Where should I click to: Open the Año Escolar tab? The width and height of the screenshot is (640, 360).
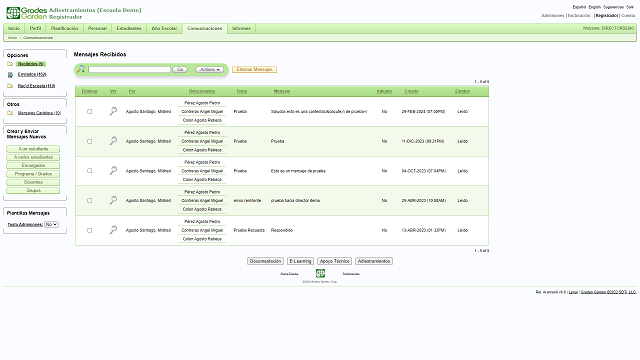coord(164,28)
